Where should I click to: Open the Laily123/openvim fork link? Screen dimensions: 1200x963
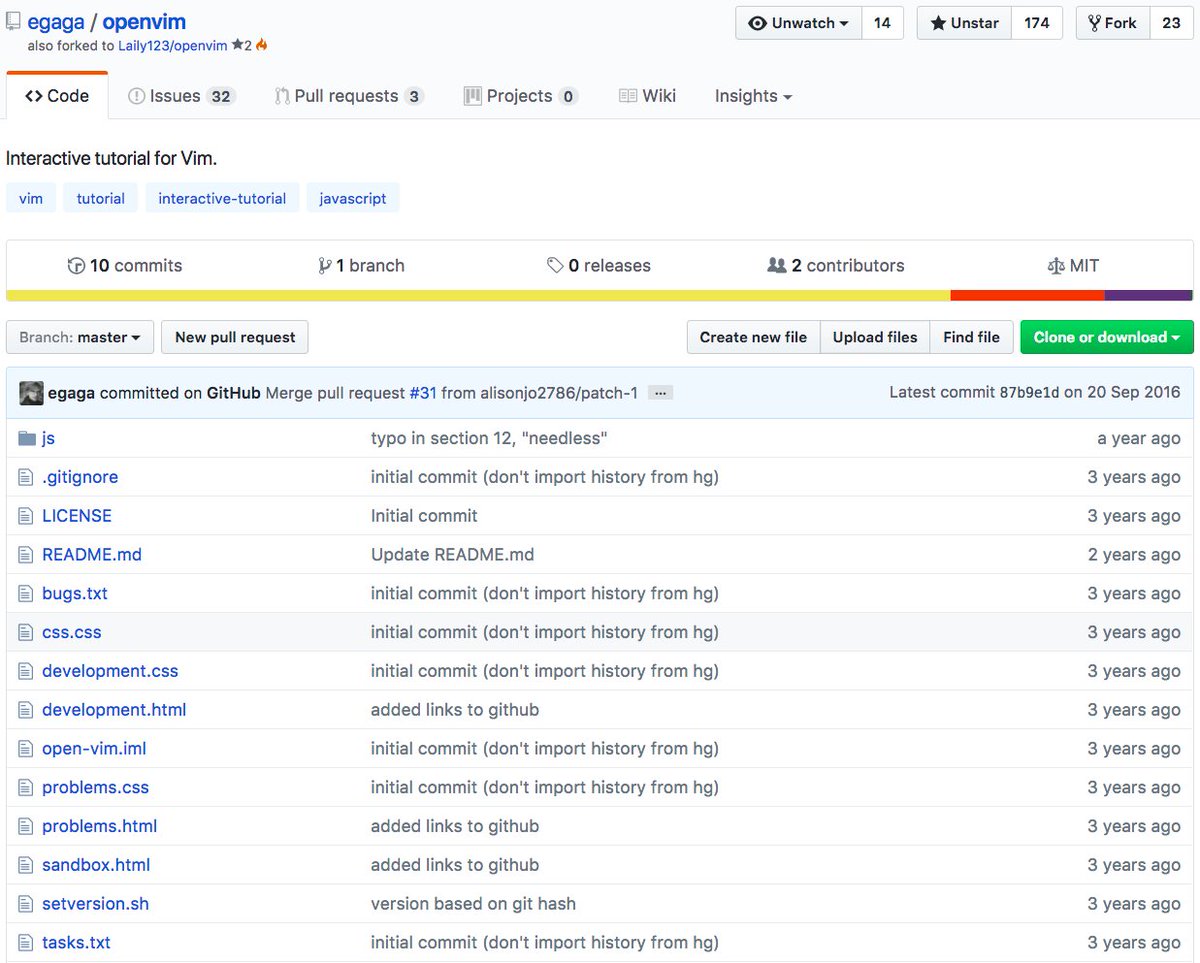(172, 46)
